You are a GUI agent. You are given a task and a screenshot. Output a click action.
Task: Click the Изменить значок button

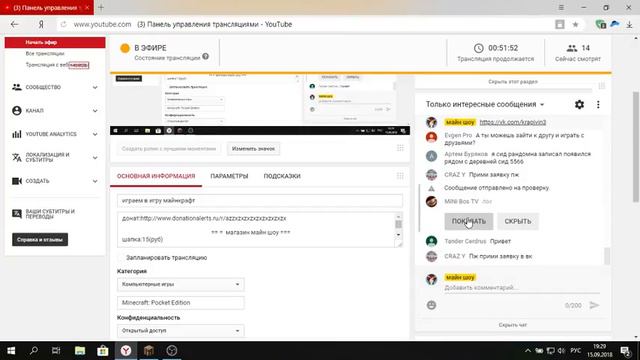click(253, 149)
